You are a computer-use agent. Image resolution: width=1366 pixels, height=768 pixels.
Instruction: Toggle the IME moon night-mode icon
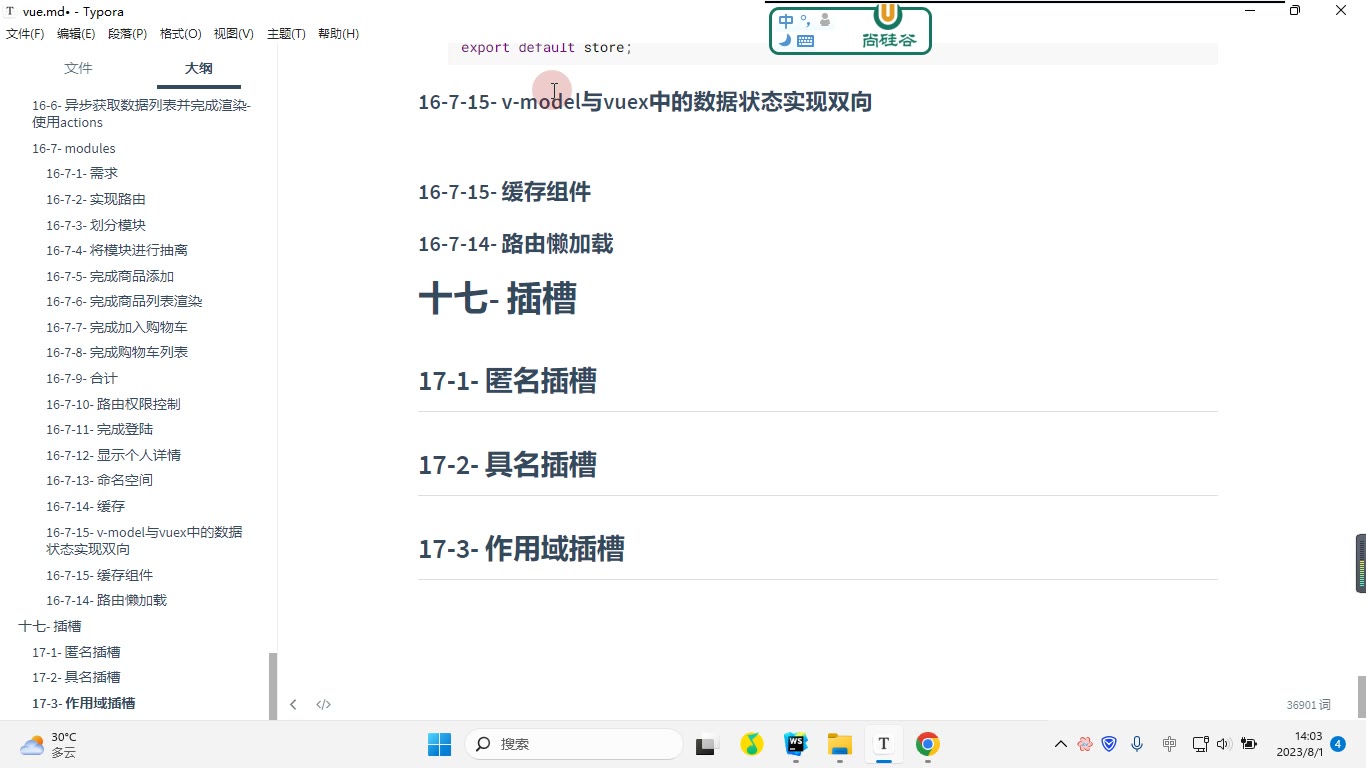[785, 41]
